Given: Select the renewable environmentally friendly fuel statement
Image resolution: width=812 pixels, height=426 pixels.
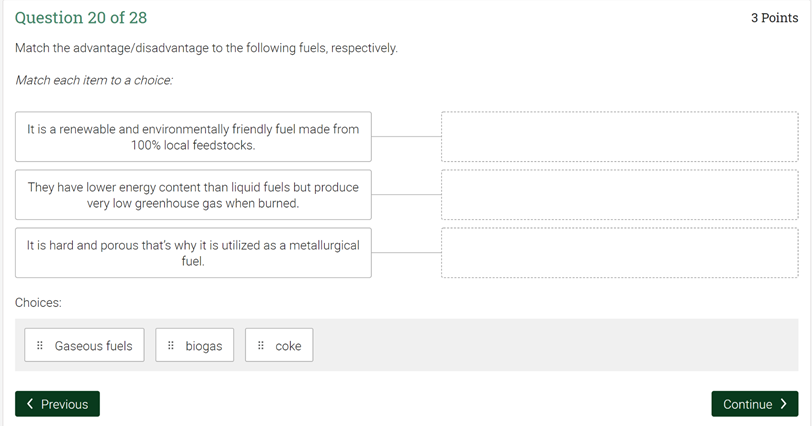Looking at the screenshot, I should click(x=193, y=137).
